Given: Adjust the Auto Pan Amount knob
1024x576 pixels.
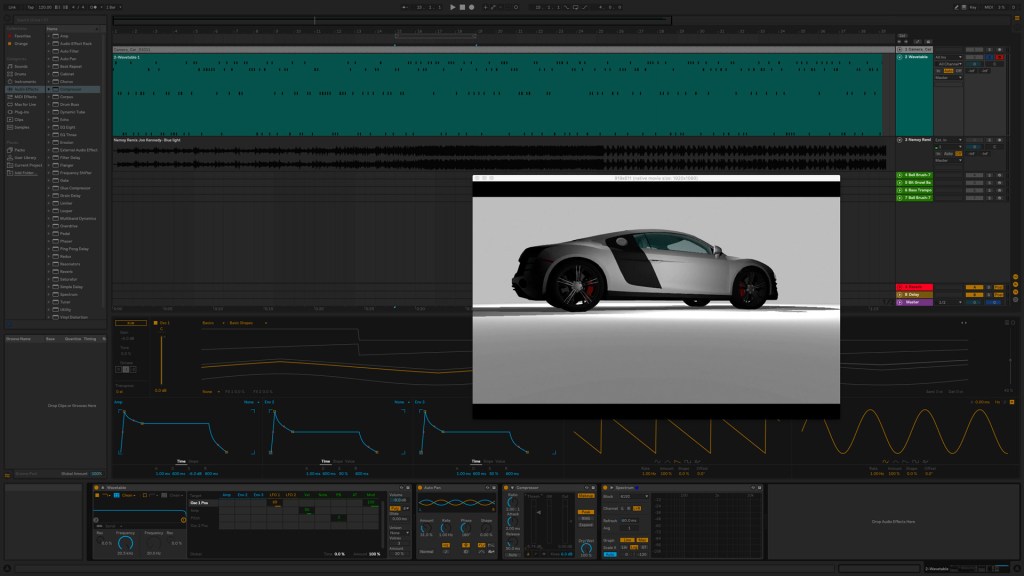Looking at the screenshot, I should (427, 525).
